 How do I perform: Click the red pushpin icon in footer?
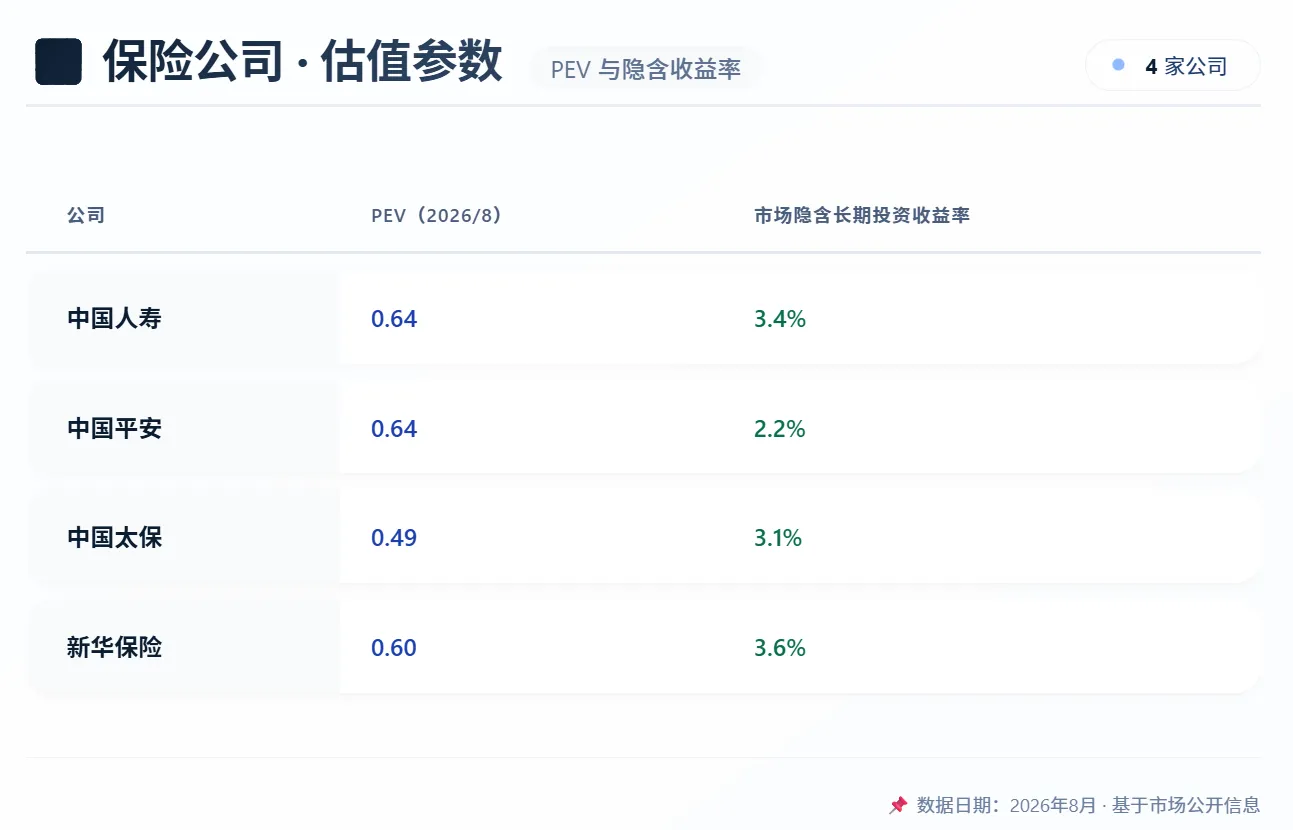click(898, 805)
